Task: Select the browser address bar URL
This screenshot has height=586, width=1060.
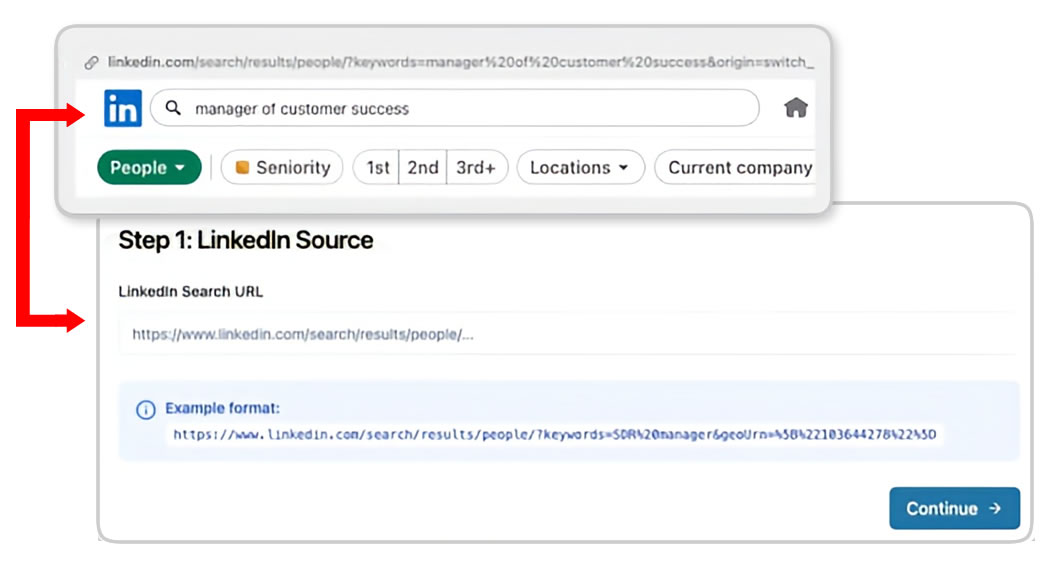Action: tap(460, 62)
